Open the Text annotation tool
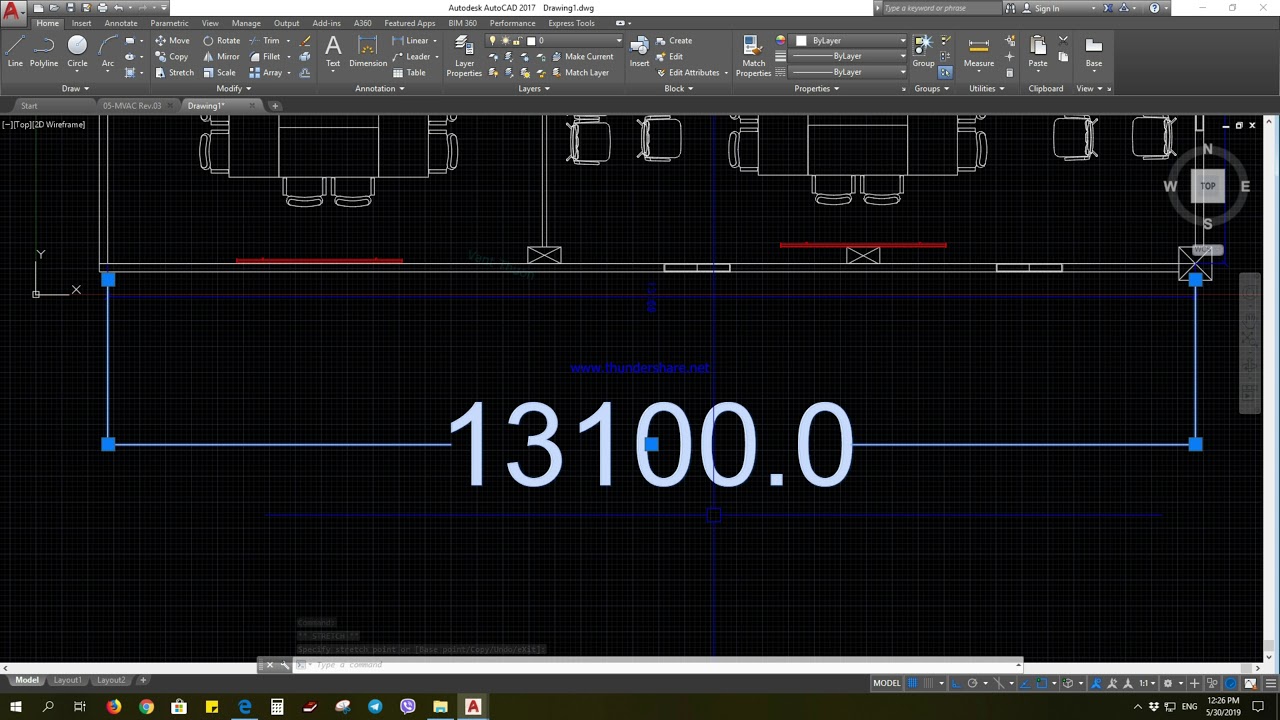The width and height of the screenshot is (1280, 720). (333, 52)
